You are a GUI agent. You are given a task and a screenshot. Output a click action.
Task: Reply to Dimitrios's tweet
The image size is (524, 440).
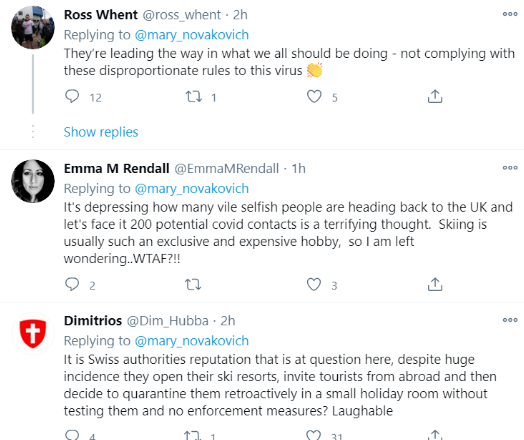(72, 435)
